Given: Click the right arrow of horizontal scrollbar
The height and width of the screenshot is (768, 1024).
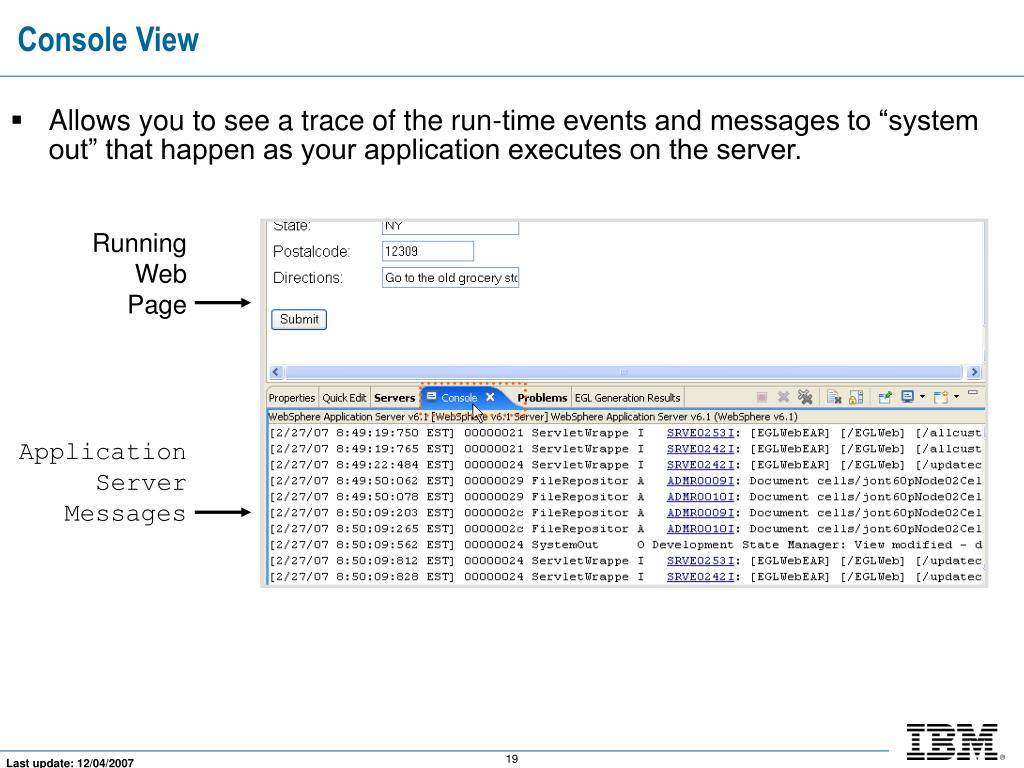Looking at the screenshot, I should [x=974, y=372].
